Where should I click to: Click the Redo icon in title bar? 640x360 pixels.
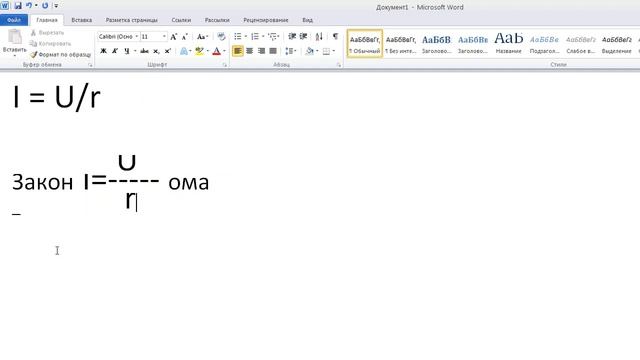[x=45, y=6]
